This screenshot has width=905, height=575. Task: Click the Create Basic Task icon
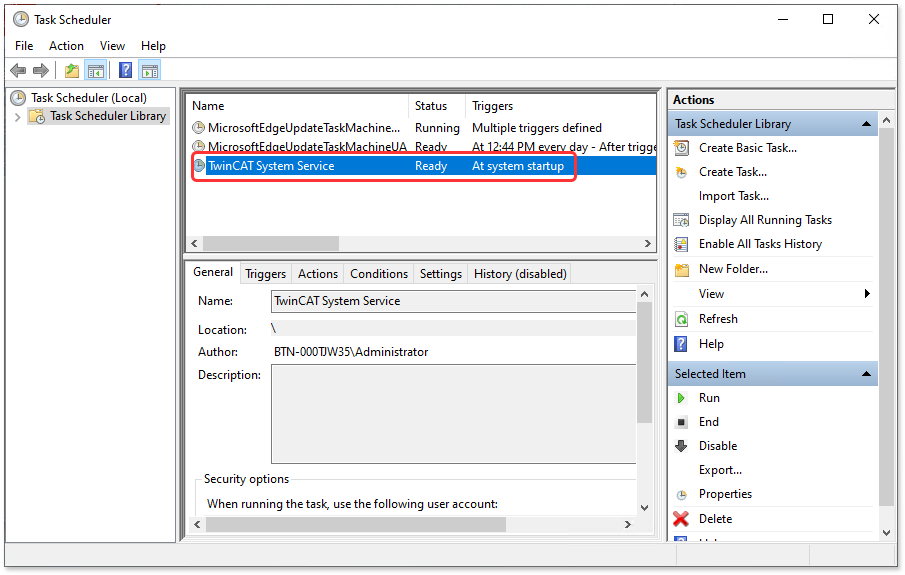681,148
